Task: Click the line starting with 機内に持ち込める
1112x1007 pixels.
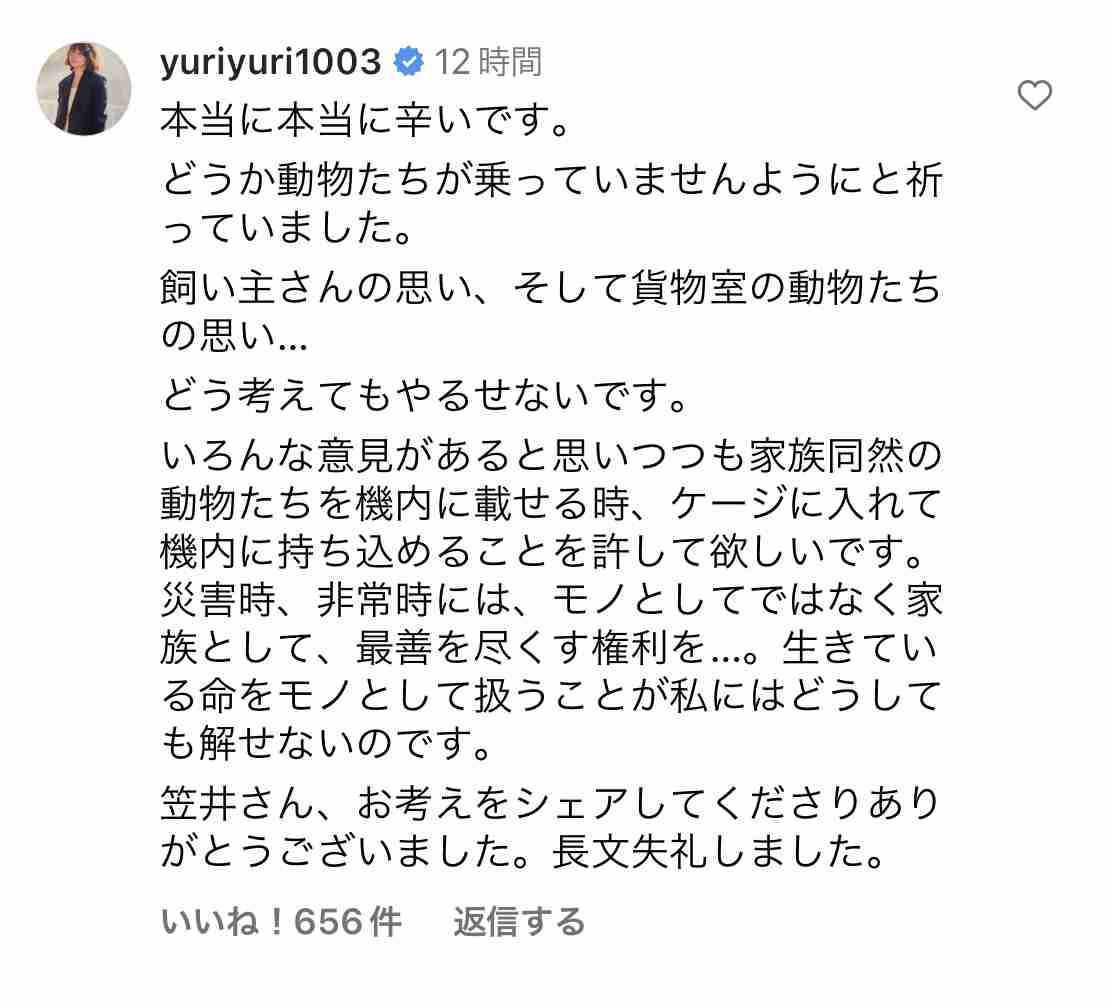Action: click(x=543, y=552)
